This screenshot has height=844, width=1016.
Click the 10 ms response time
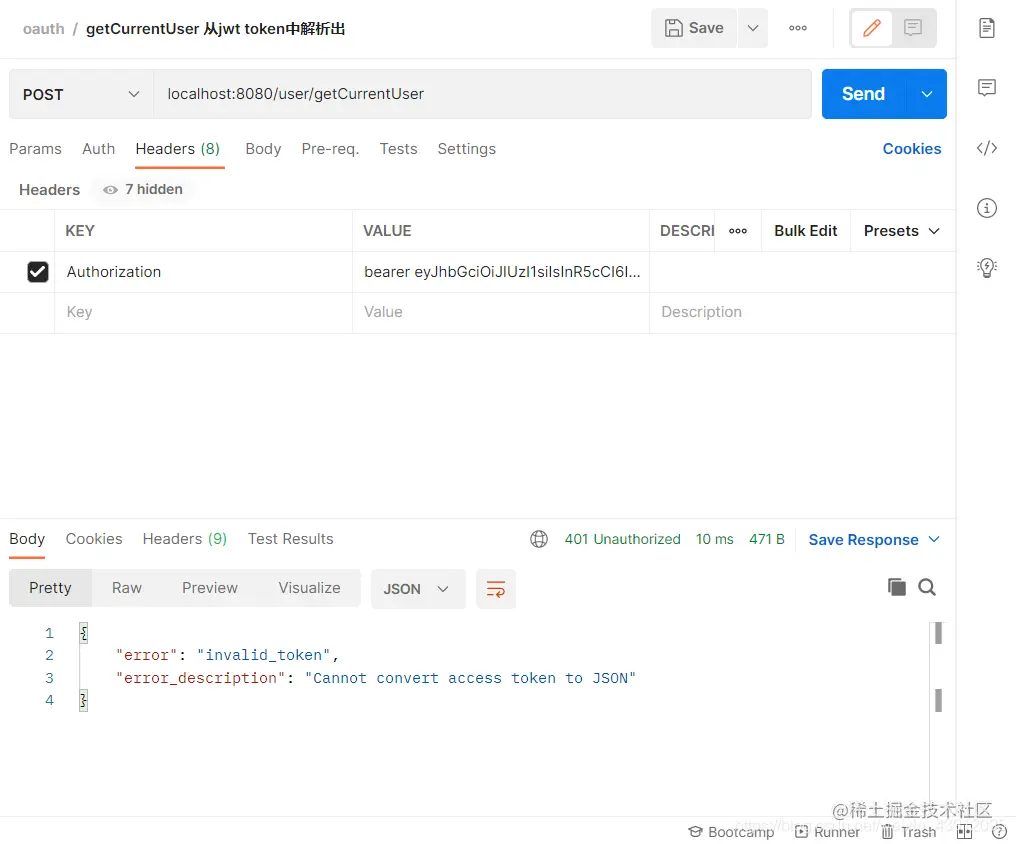pyautogui.click(x=715, y=539)
